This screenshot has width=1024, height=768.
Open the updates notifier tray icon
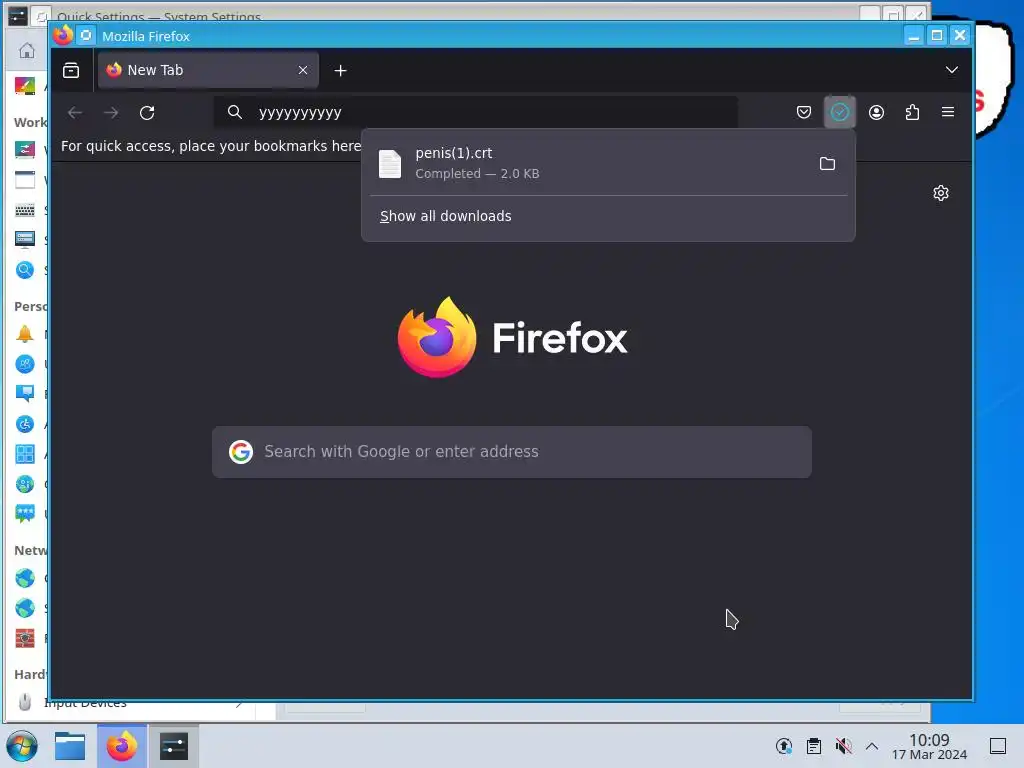784,746
